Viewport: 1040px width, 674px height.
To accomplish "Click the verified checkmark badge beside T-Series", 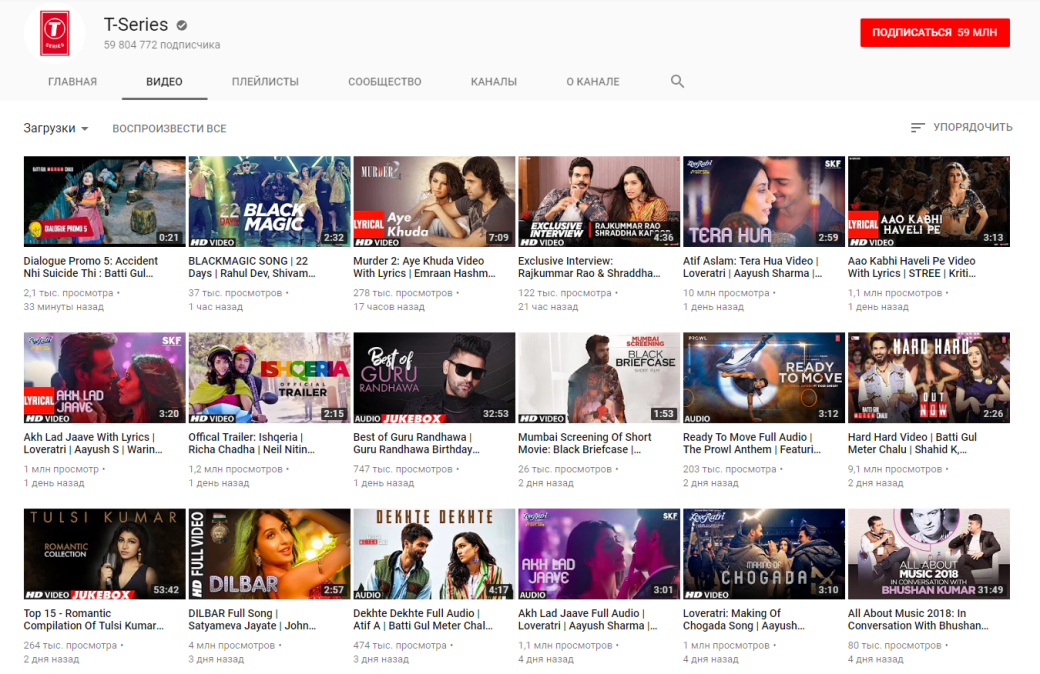I will (181, 25).
